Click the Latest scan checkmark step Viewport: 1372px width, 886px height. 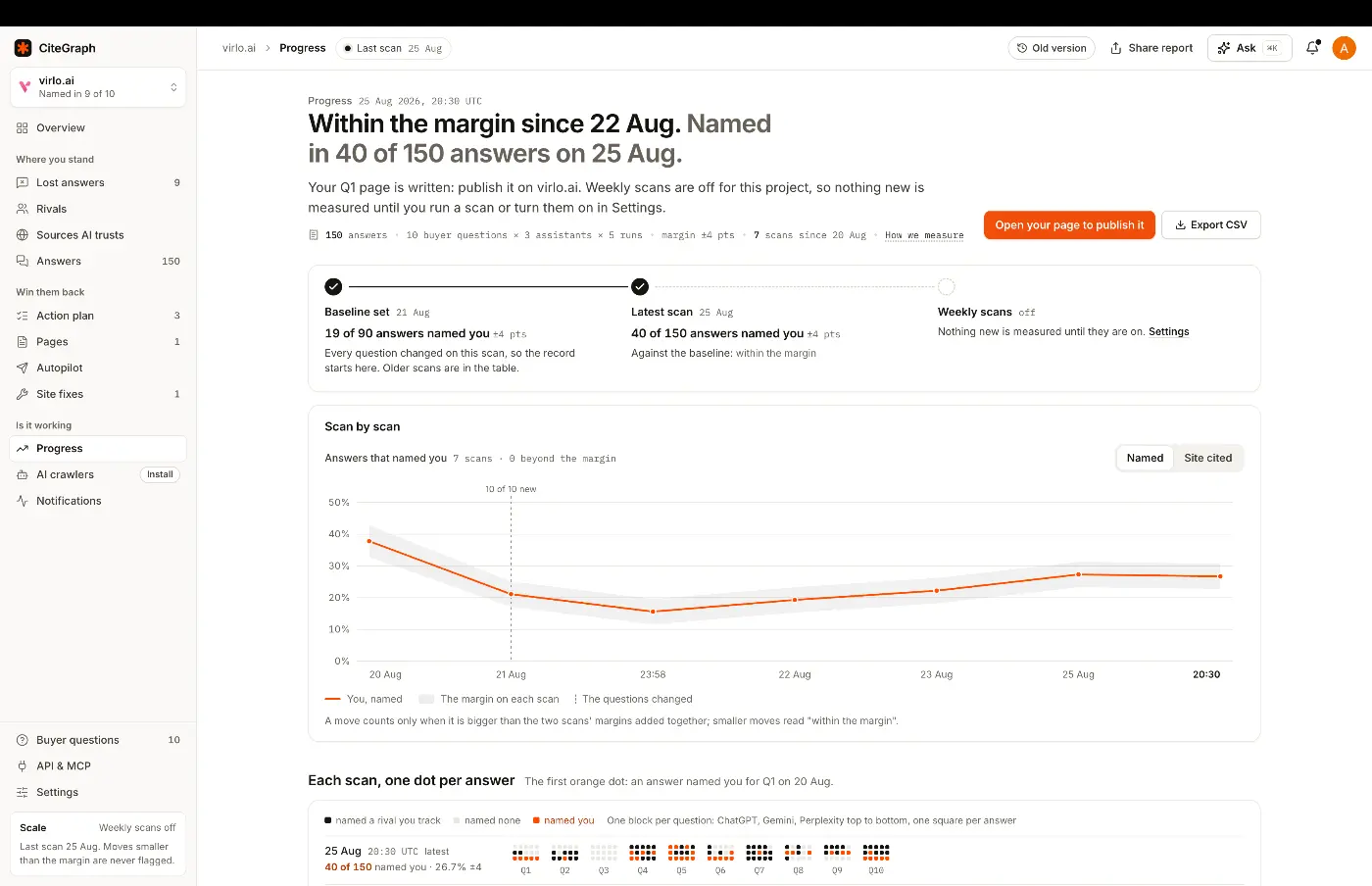pyautogui.click(x=640, y=287)
